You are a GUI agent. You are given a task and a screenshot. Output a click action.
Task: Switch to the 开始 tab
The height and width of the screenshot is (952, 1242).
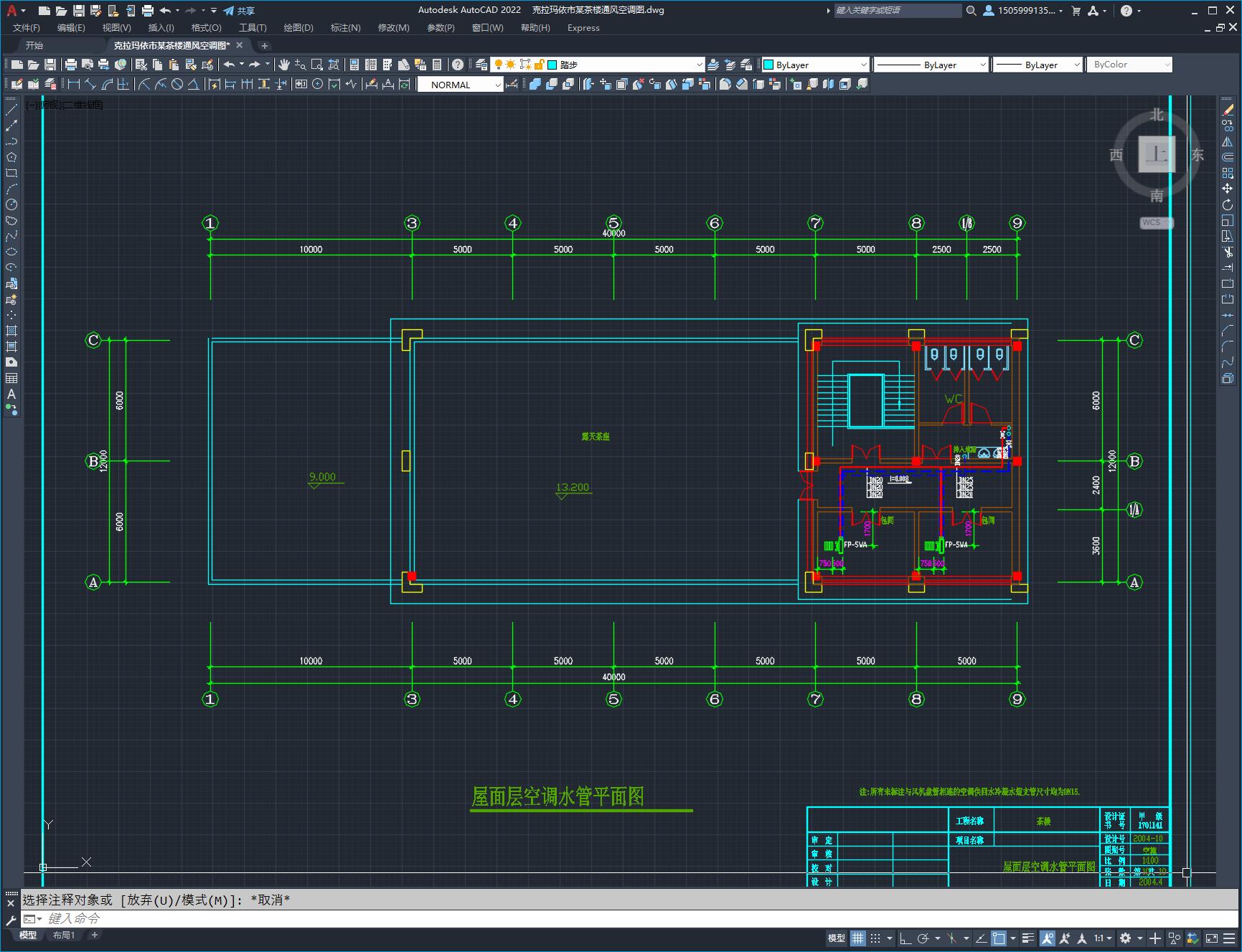pos(34,45)
